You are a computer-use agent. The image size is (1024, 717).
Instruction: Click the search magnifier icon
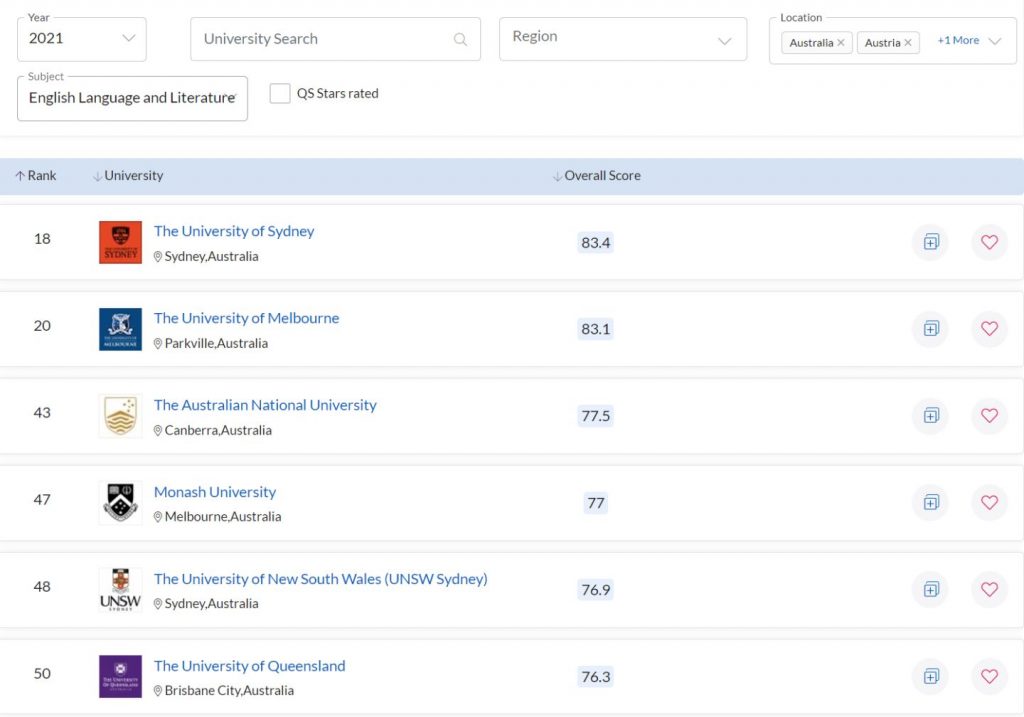click(x=460, y=40)
